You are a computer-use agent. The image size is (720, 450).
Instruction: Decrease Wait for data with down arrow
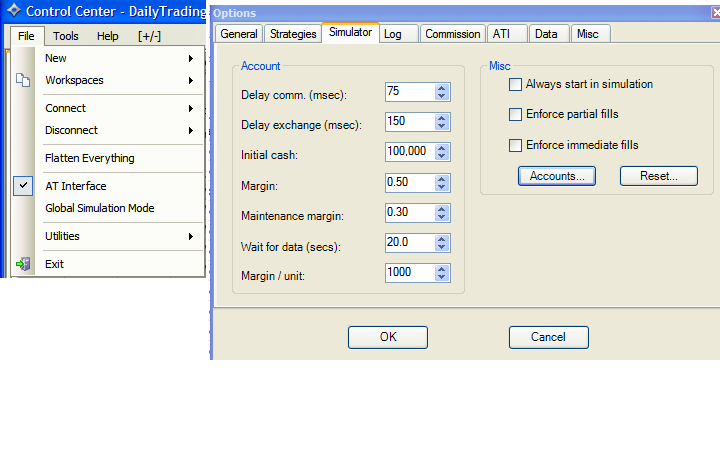tap(442, 247)
